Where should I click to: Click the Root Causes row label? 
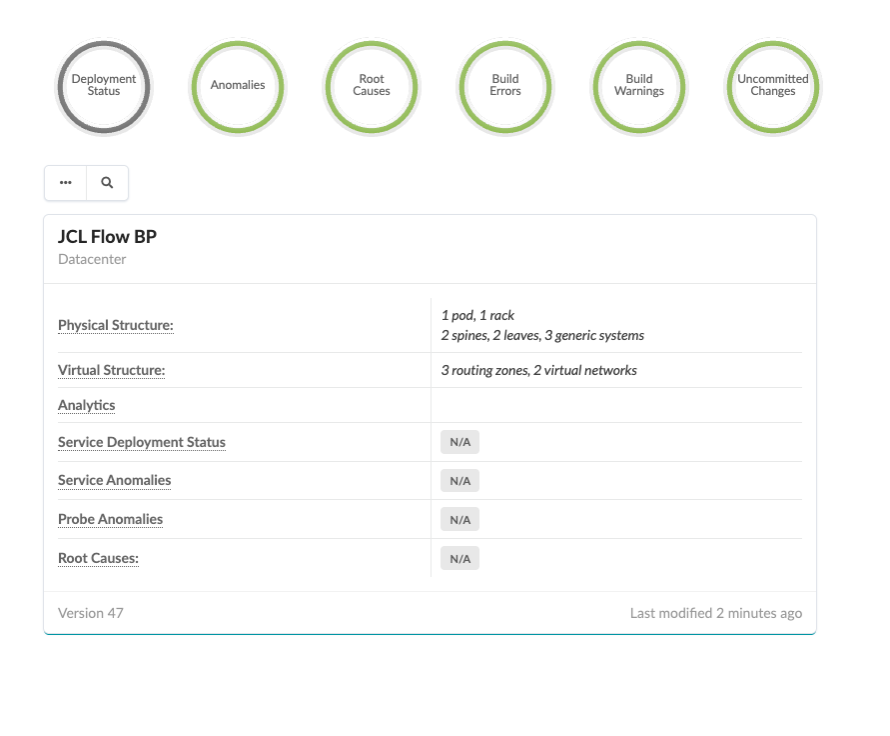click(x=98, y=559)
